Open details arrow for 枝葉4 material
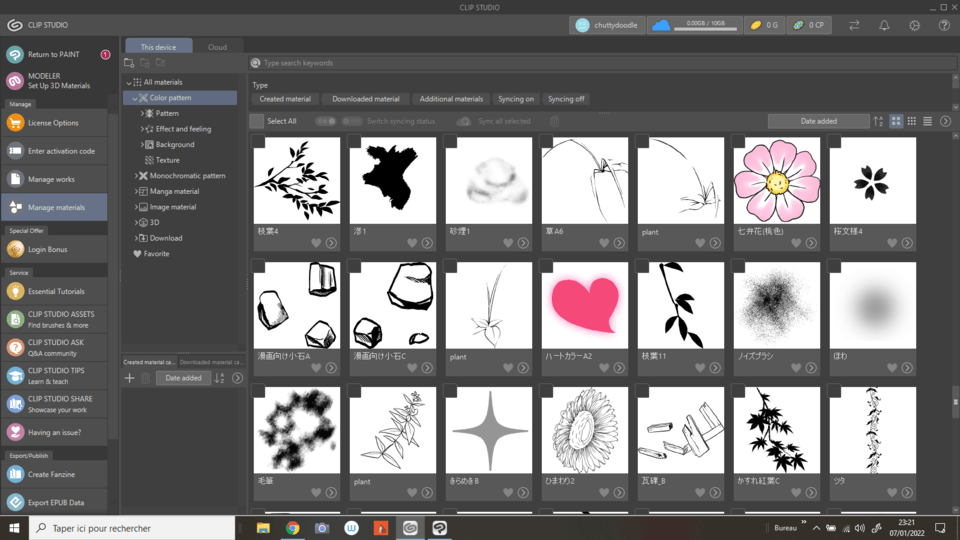This screenshot has width=960, height=540. [x=331, y=243]
